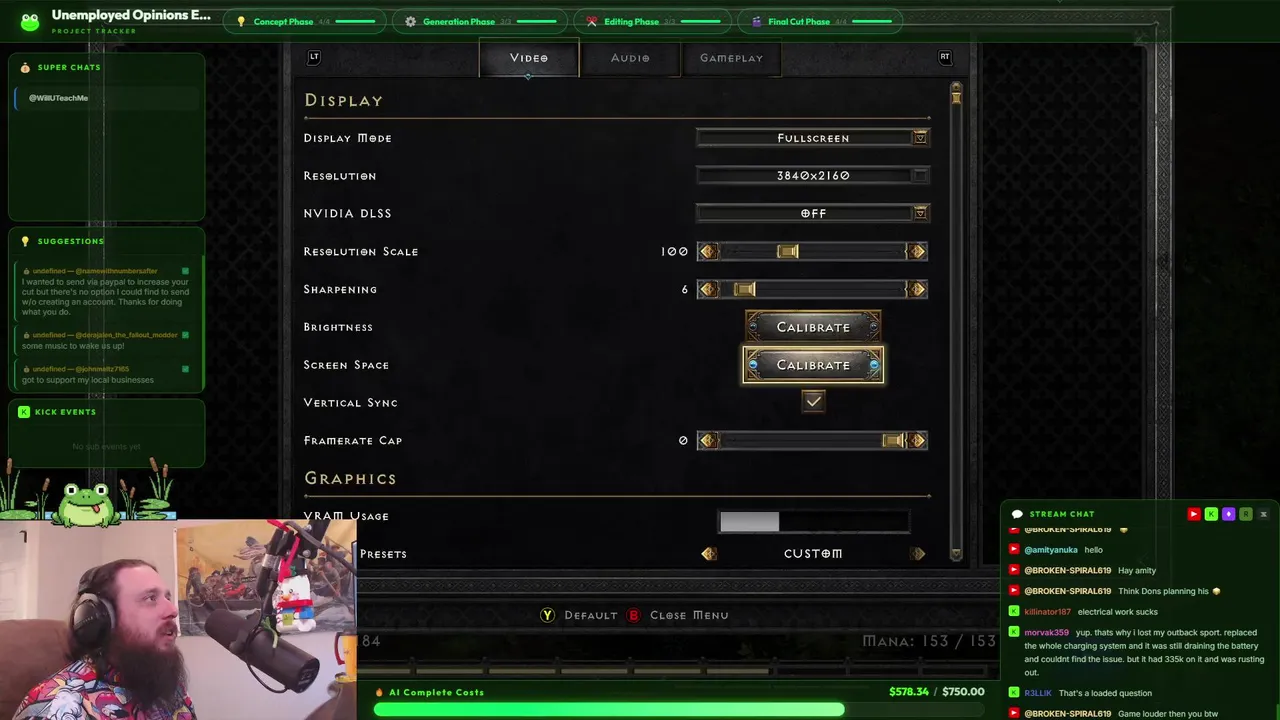Click the Brightness Calibrate button

pos(813,327)
